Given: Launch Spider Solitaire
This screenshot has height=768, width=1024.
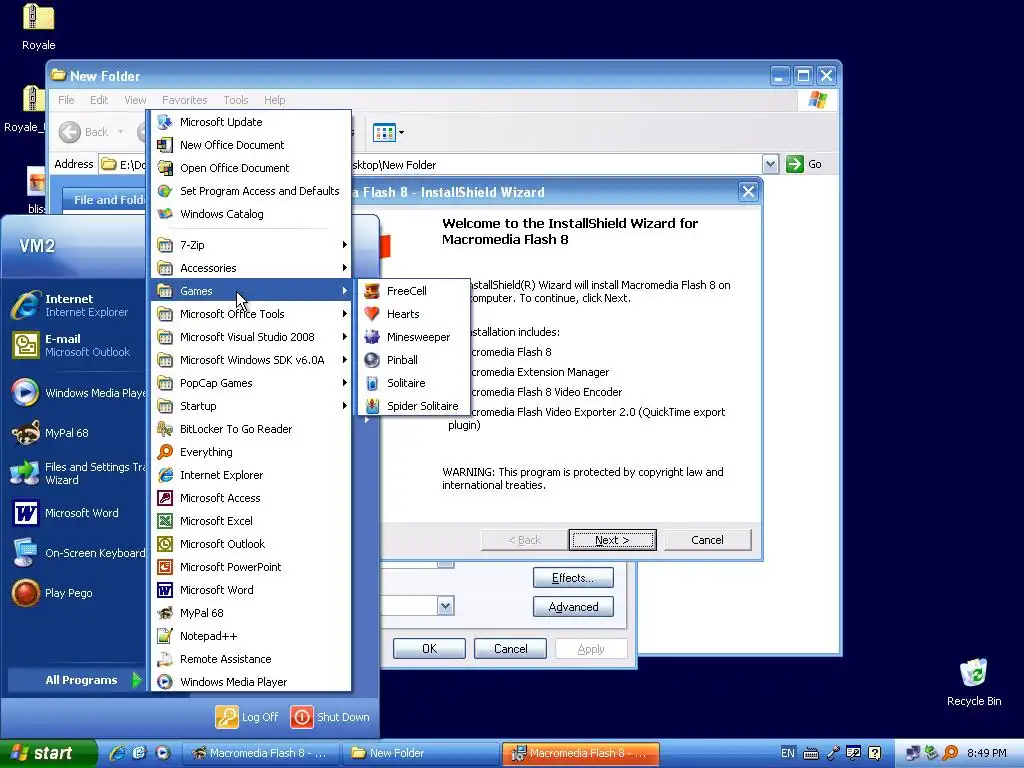Looking at the screenshot, I should coord(413,406).
